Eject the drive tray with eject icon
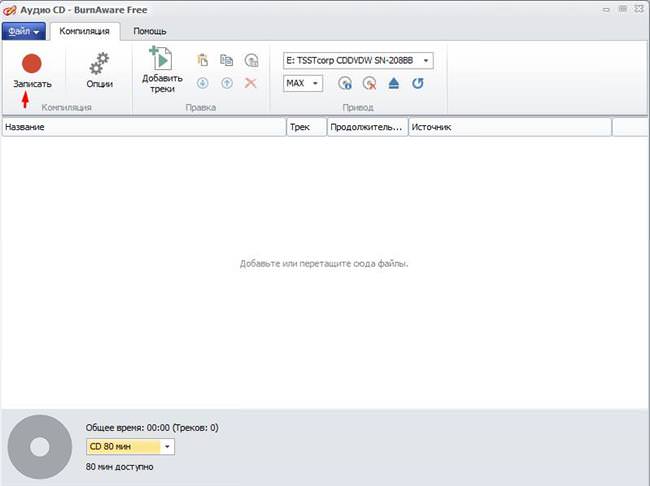The height and width of the screenshot is (486, 650). tap(393, 83)
